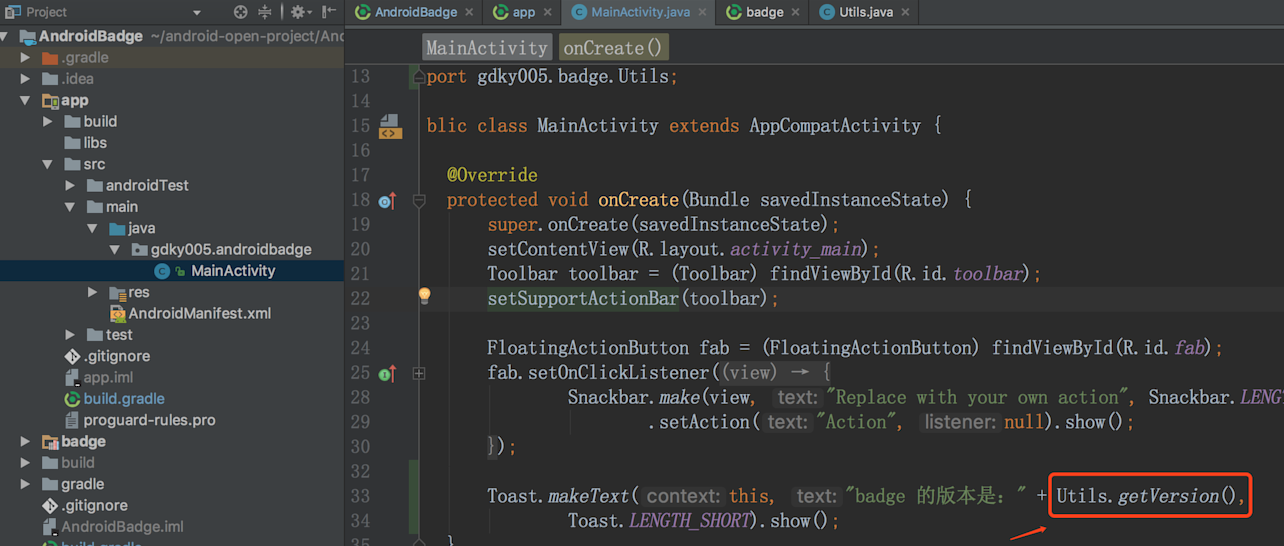The width and height of the screenshot is (1284, 546).
Task: Expand the .idea folder
Action: pos(26,79)
